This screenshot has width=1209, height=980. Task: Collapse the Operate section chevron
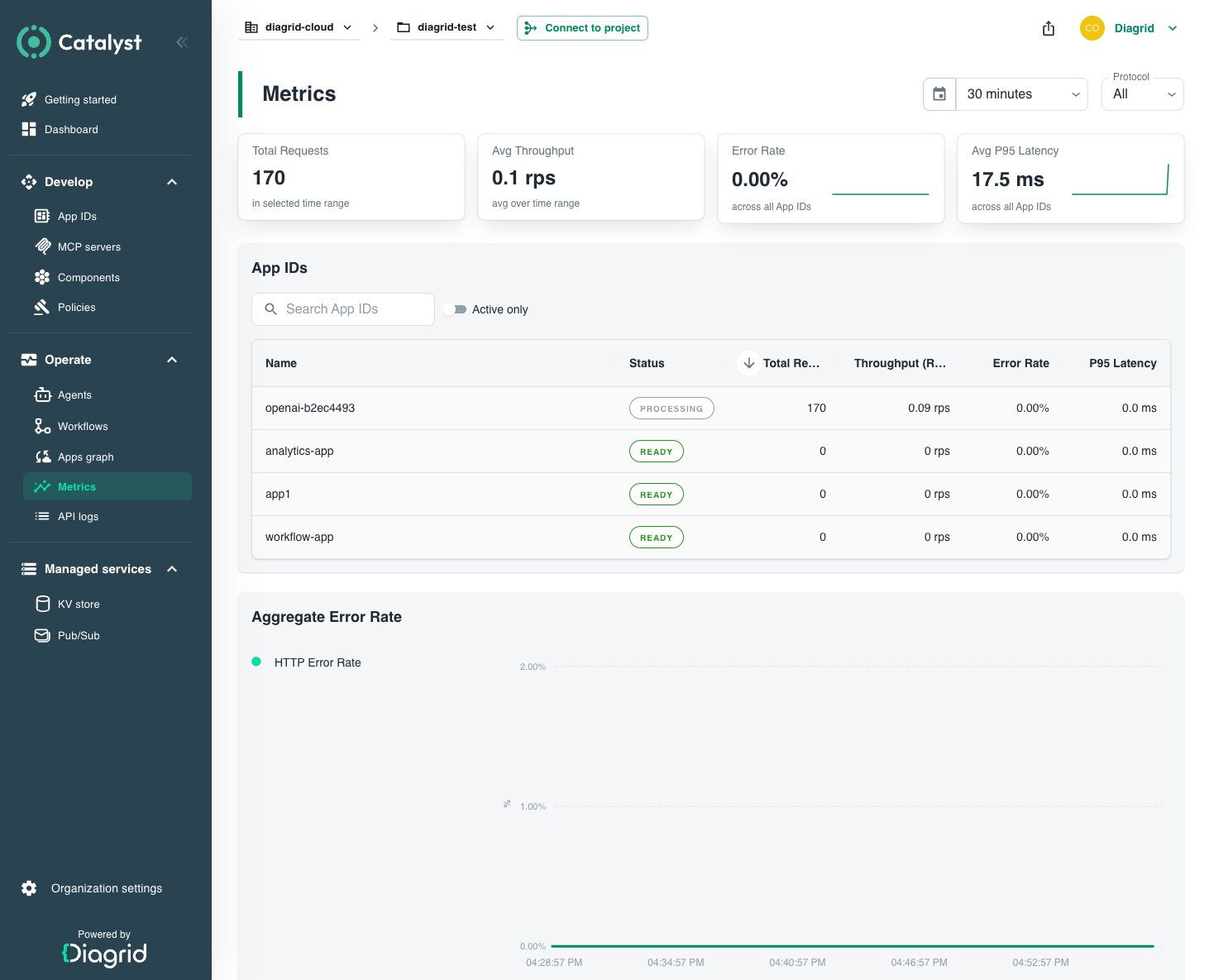tap(172, 360)
